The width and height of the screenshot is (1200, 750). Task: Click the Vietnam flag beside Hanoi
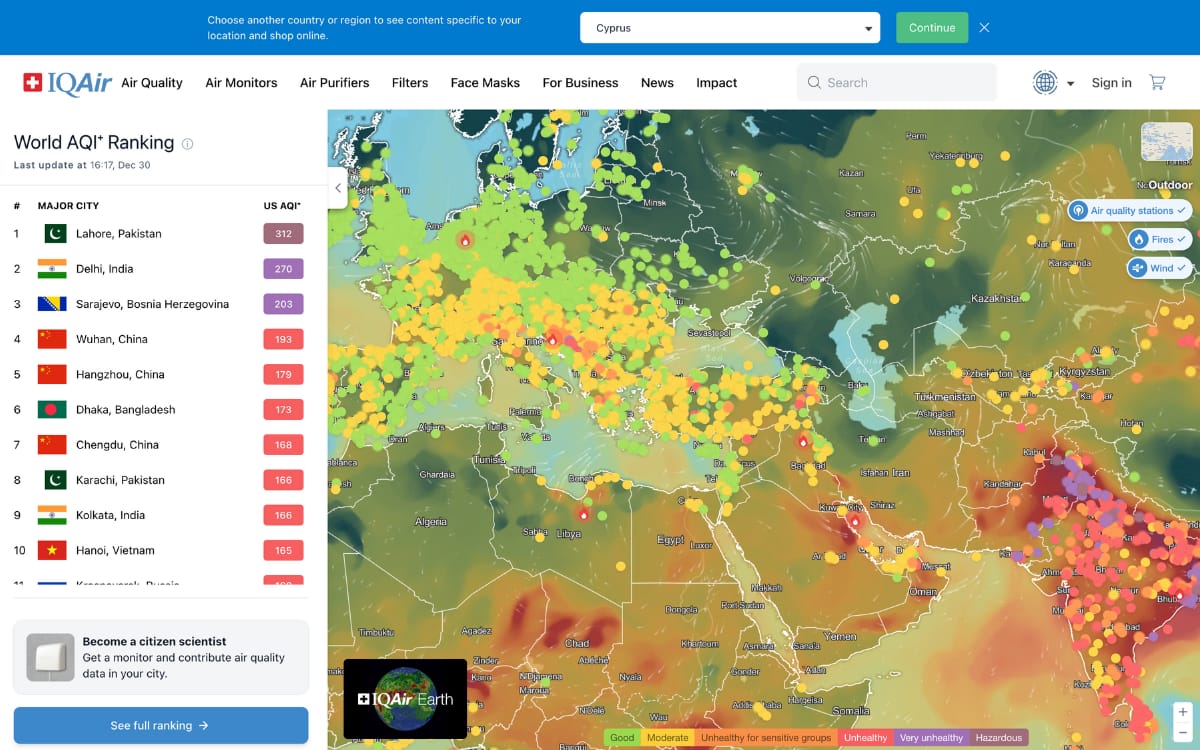click(x=52, y=550)
